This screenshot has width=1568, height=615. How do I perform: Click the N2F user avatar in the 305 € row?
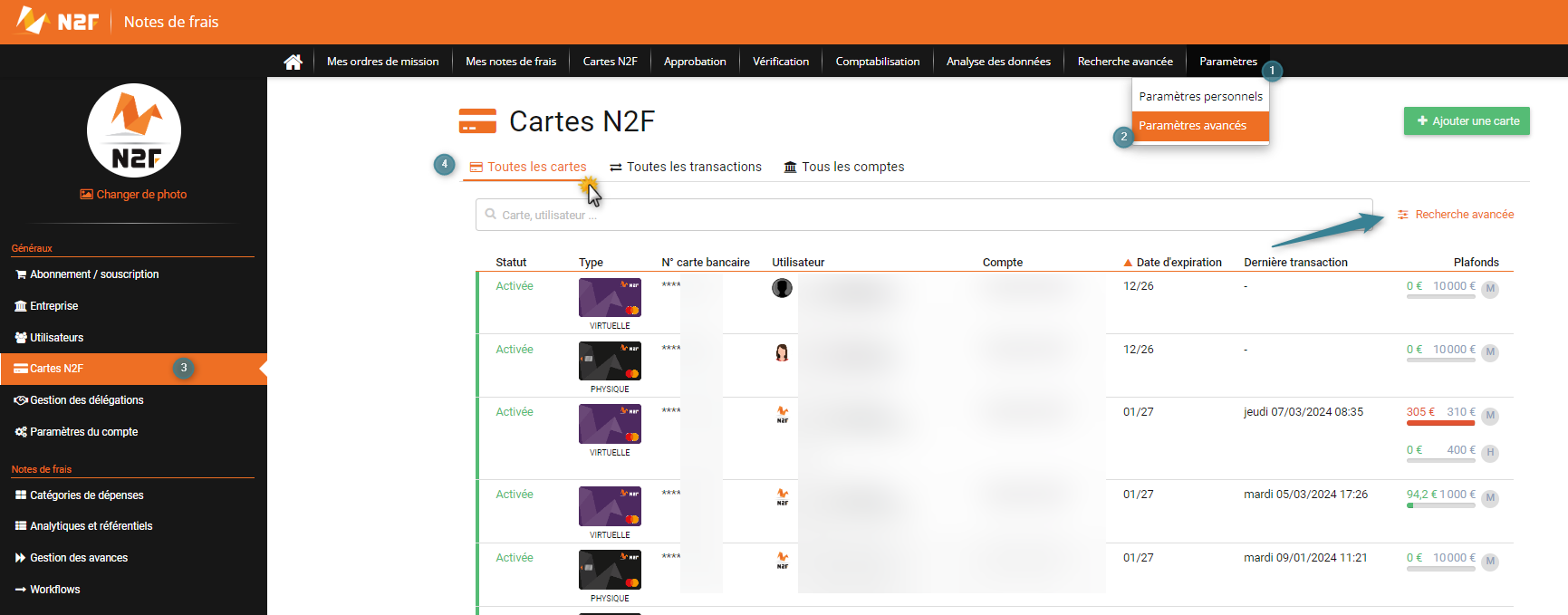click(x=782, y=415)
